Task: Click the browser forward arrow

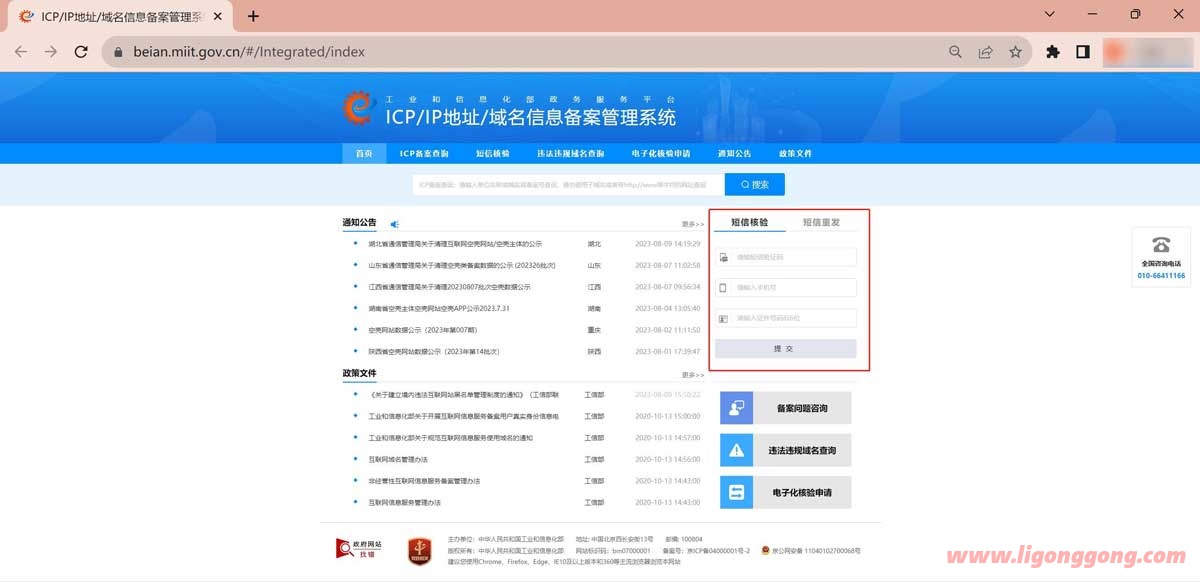Action: (x=51, y=52)
